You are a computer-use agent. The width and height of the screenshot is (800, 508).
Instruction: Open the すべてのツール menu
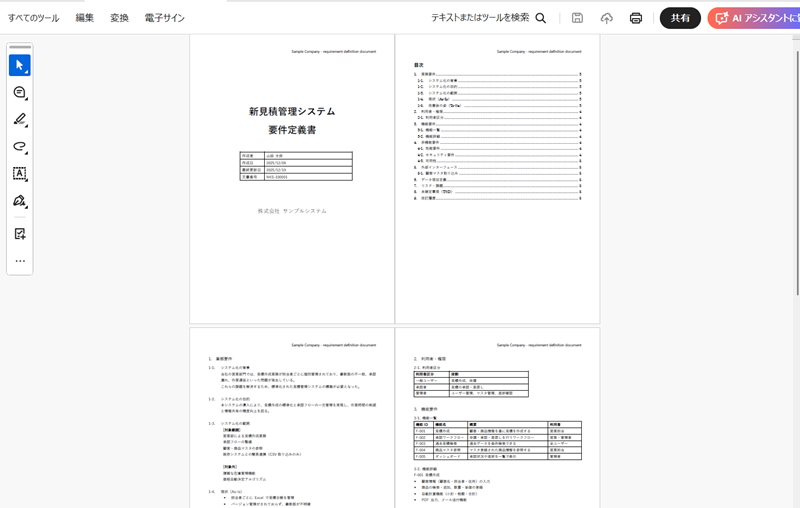[33, 18]
